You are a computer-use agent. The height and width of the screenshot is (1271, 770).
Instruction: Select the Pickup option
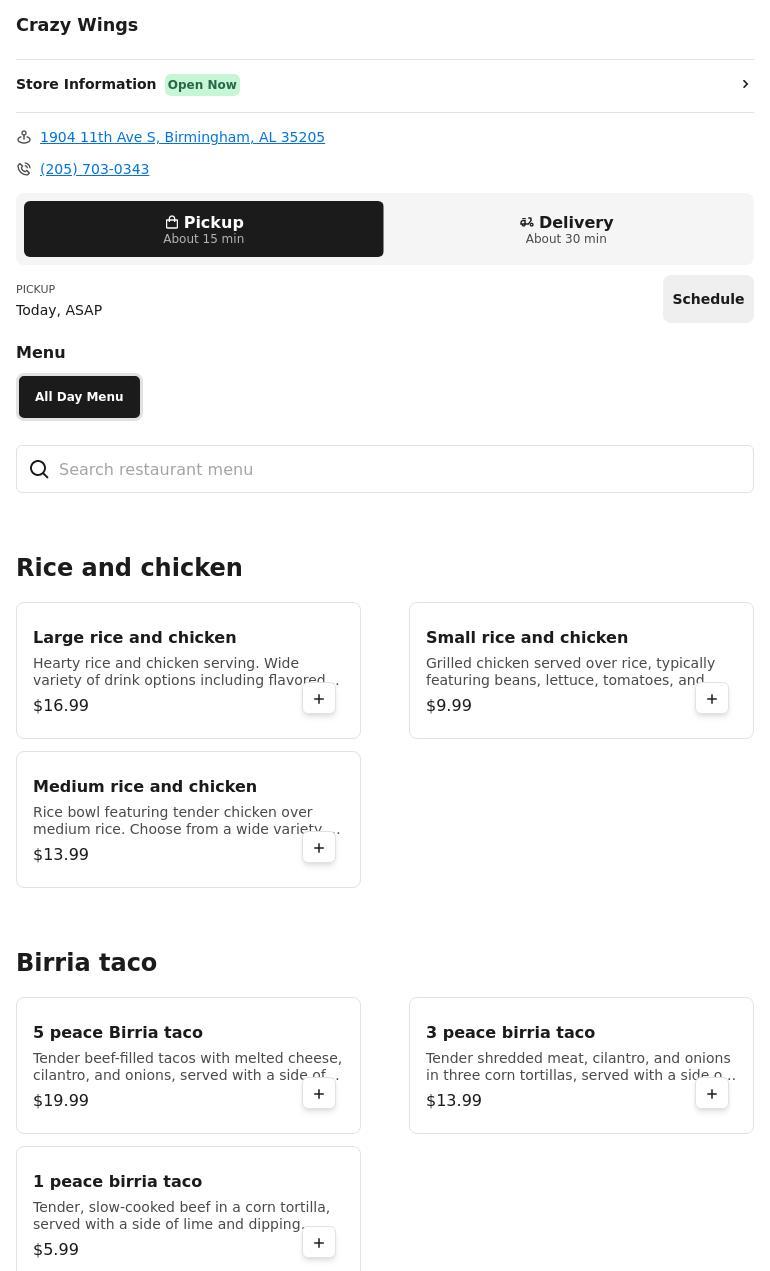point(203,228)
